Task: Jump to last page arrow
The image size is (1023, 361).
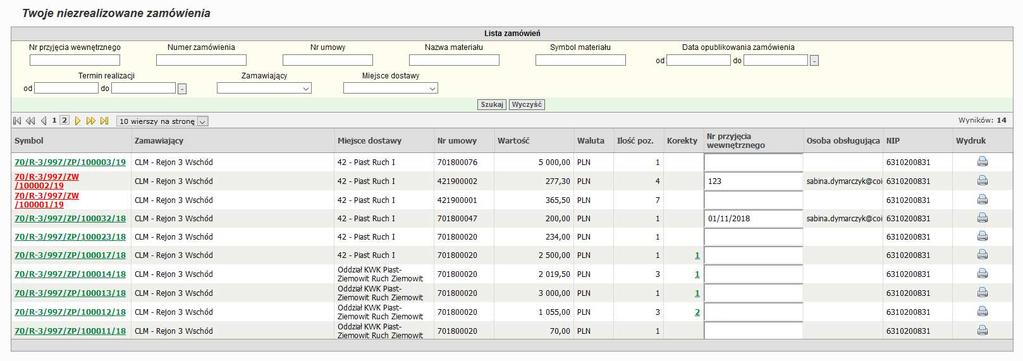Action: pyautogui.click(x=104, y=121)
